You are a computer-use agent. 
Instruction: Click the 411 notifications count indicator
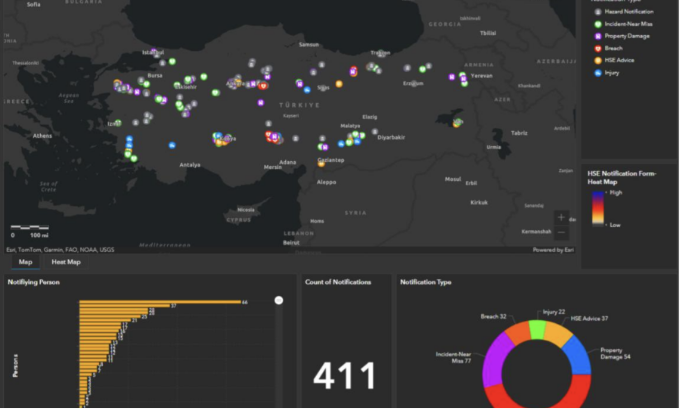[x=345, y=376]
